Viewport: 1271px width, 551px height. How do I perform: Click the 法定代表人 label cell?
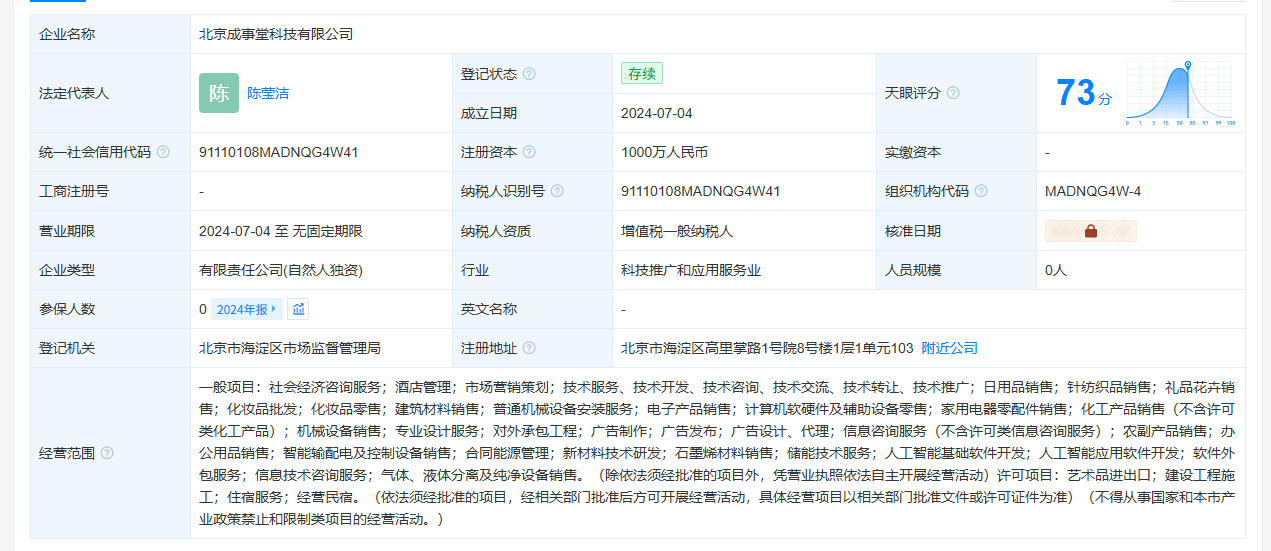[x=111, y=93]
